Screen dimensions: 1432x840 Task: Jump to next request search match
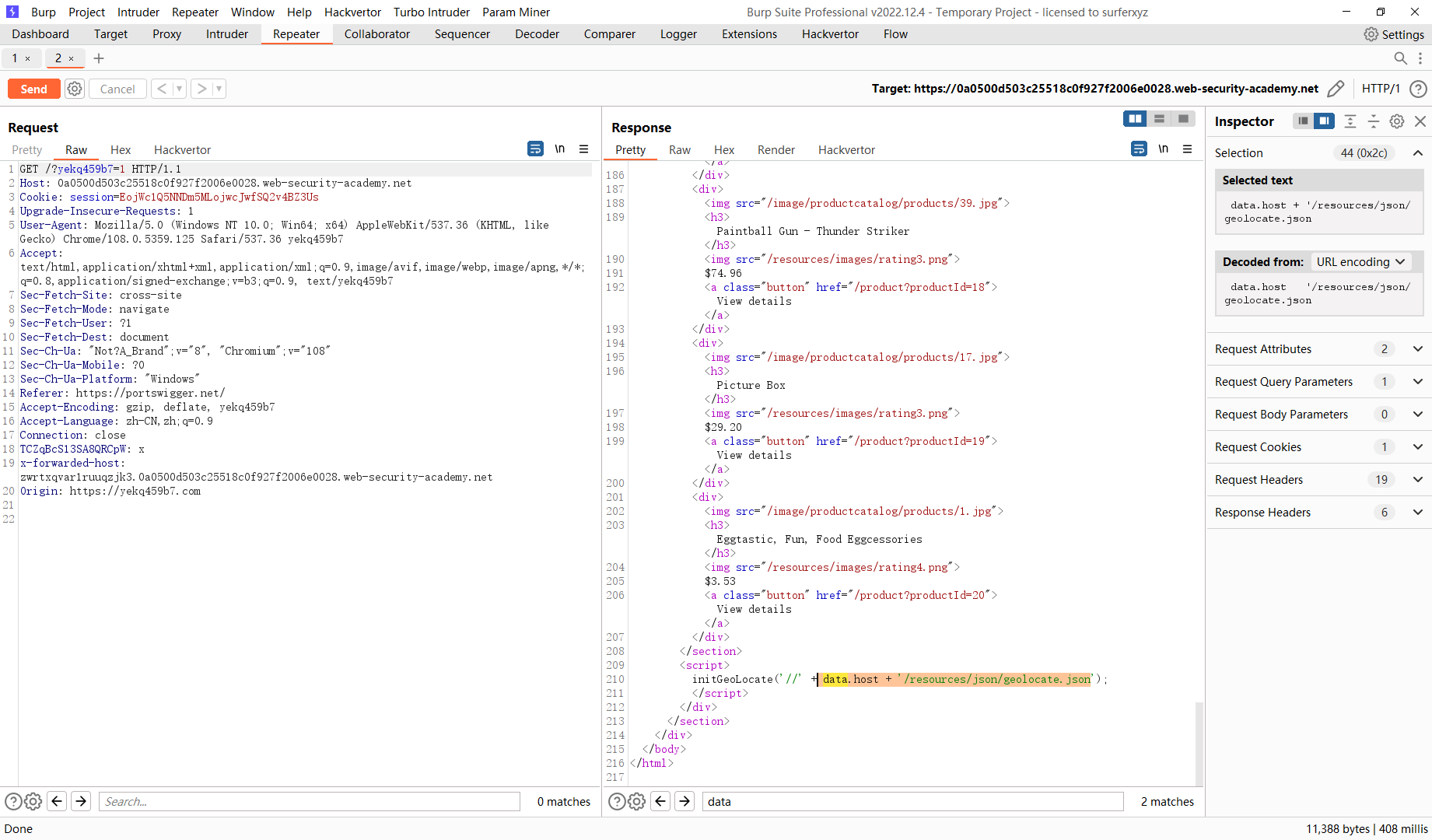click(81, 801)
